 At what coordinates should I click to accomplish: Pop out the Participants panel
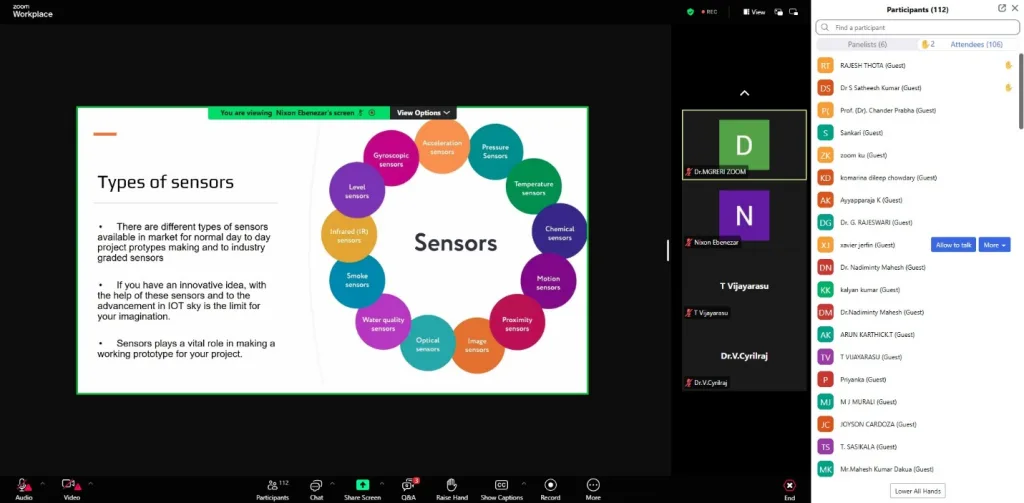click(x=1002, y=8)
